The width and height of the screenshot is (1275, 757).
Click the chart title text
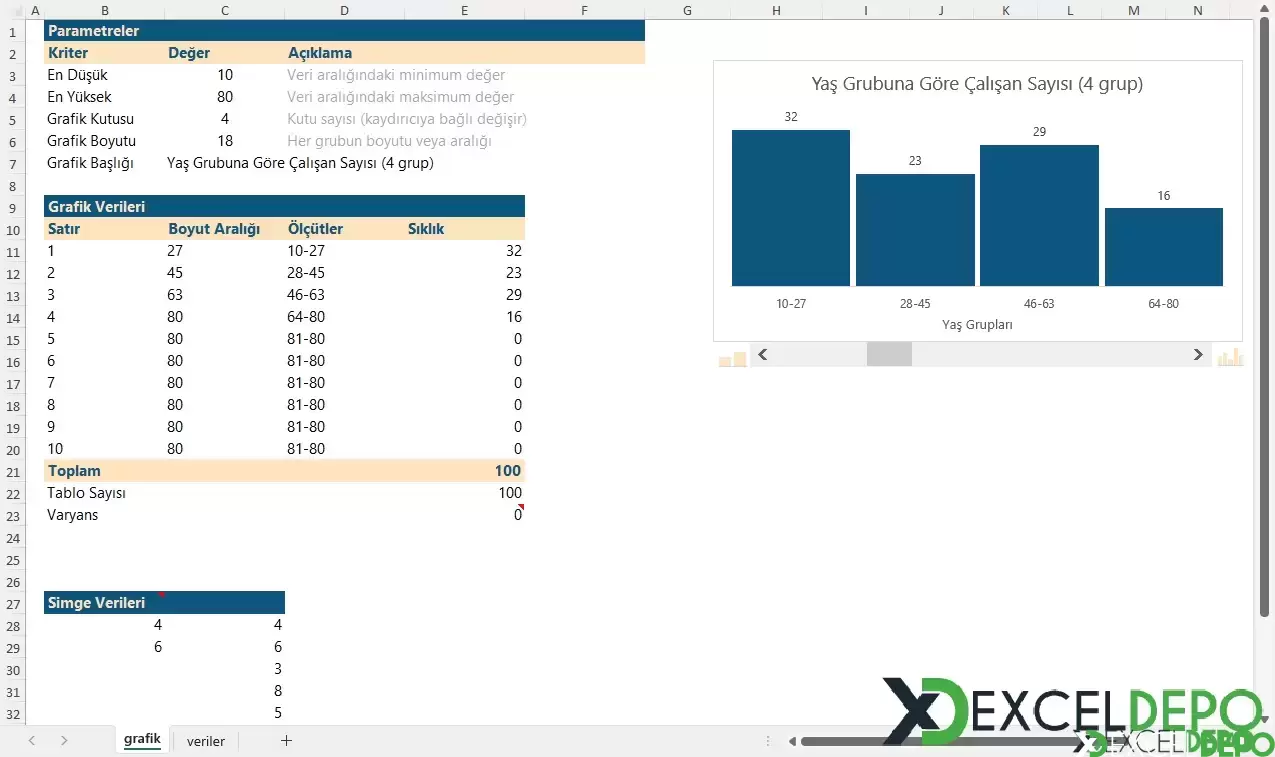point(976,84)
